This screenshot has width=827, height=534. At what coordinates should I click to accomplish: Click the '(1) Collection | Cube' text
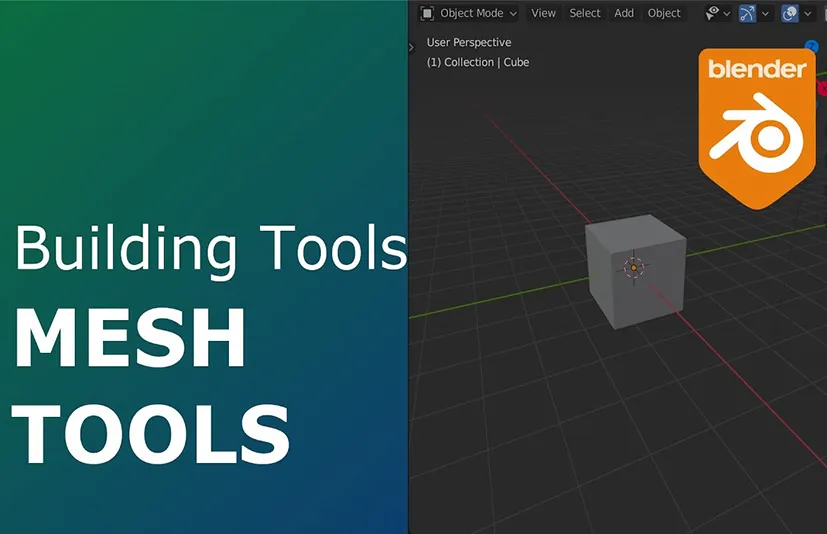click(478, 62)
